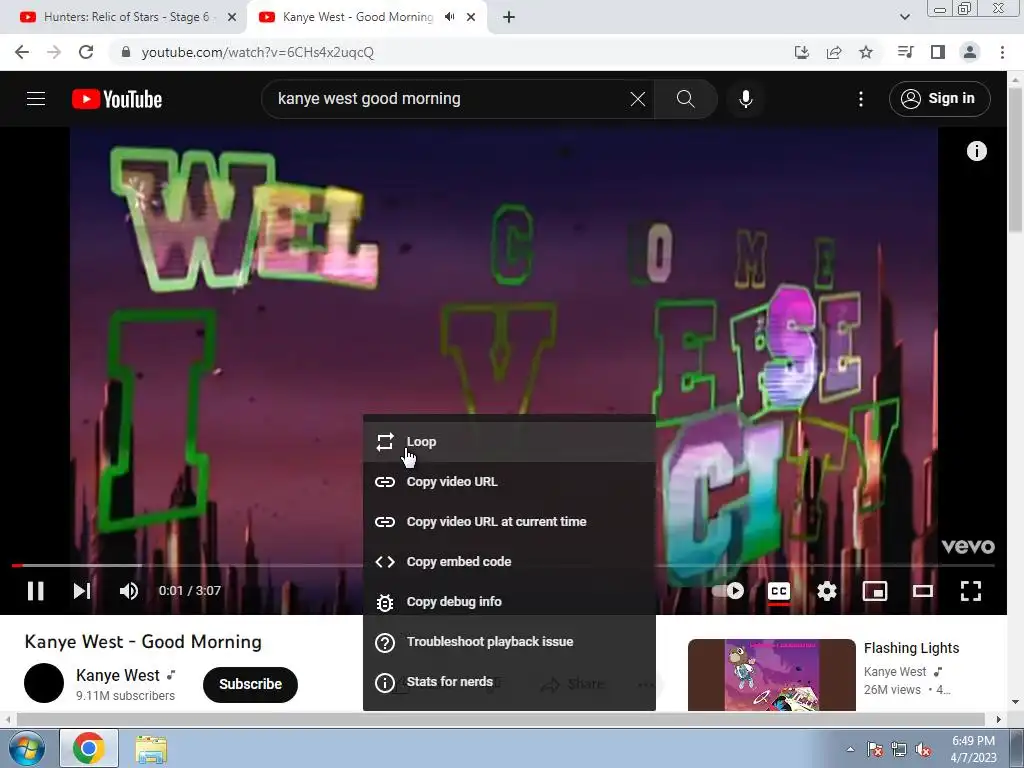Click the Sign in button

point(940,99)
